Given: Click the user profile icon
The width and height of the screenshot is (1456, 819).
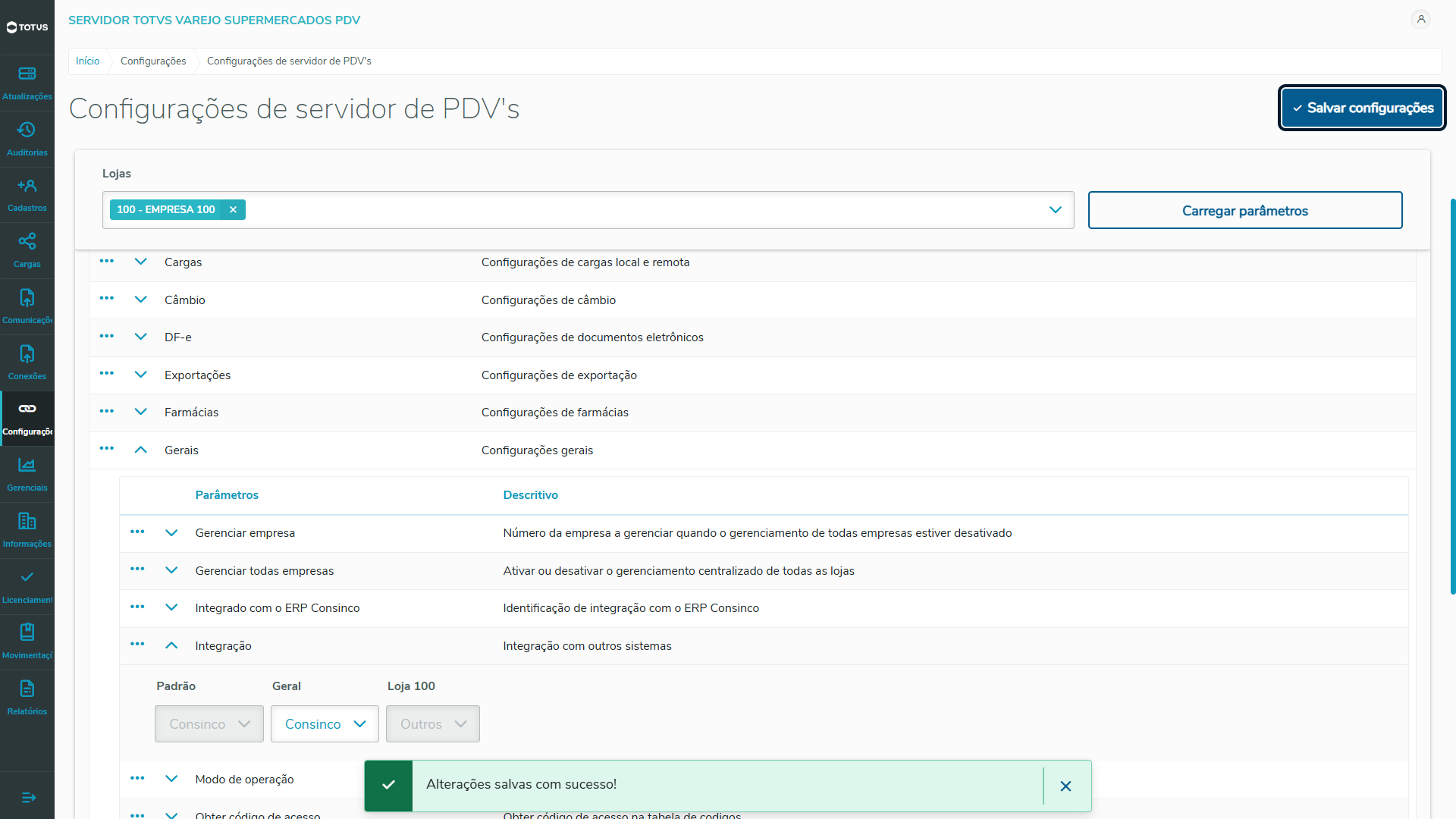Looking at the screenshot, I should [x=1420, y=20].
